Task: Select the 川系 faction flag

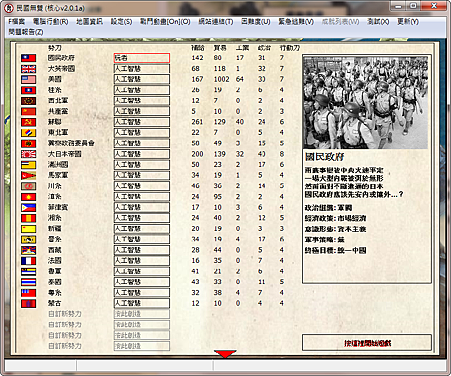Action: point(28,186)
